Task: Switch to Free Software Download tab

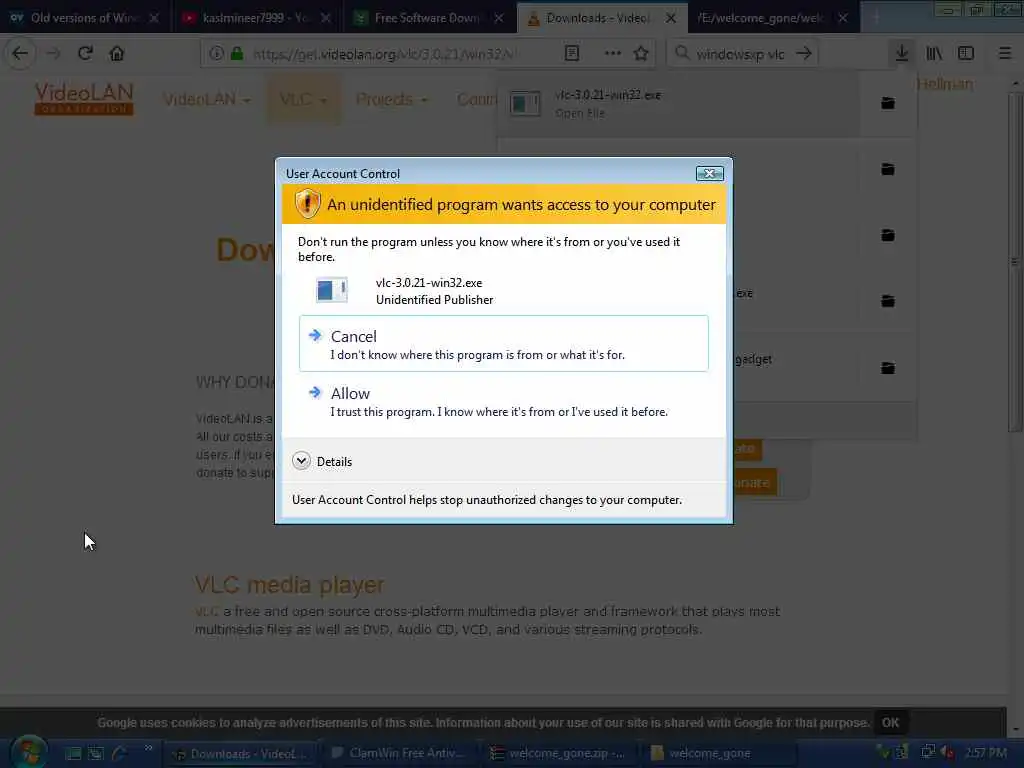Action: [x=427, y=18]
